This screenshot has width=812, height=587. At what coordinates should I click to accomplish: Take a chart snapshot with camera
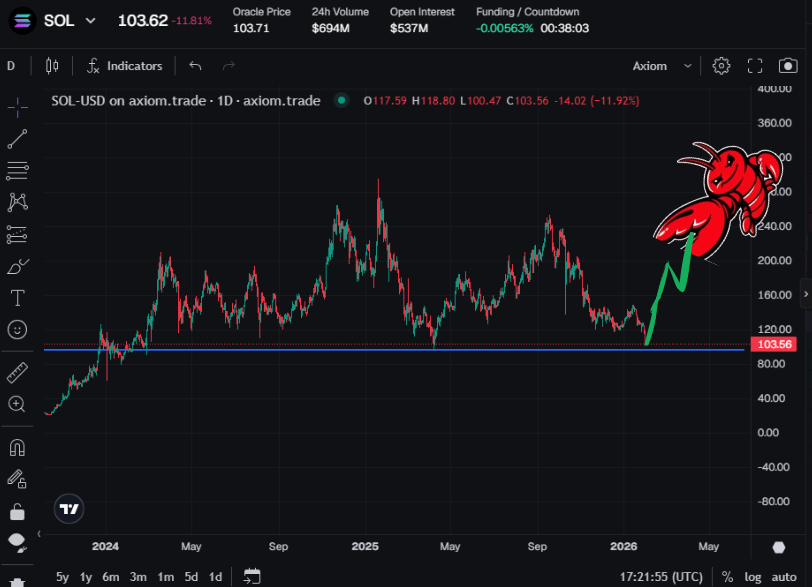(788, 66)
